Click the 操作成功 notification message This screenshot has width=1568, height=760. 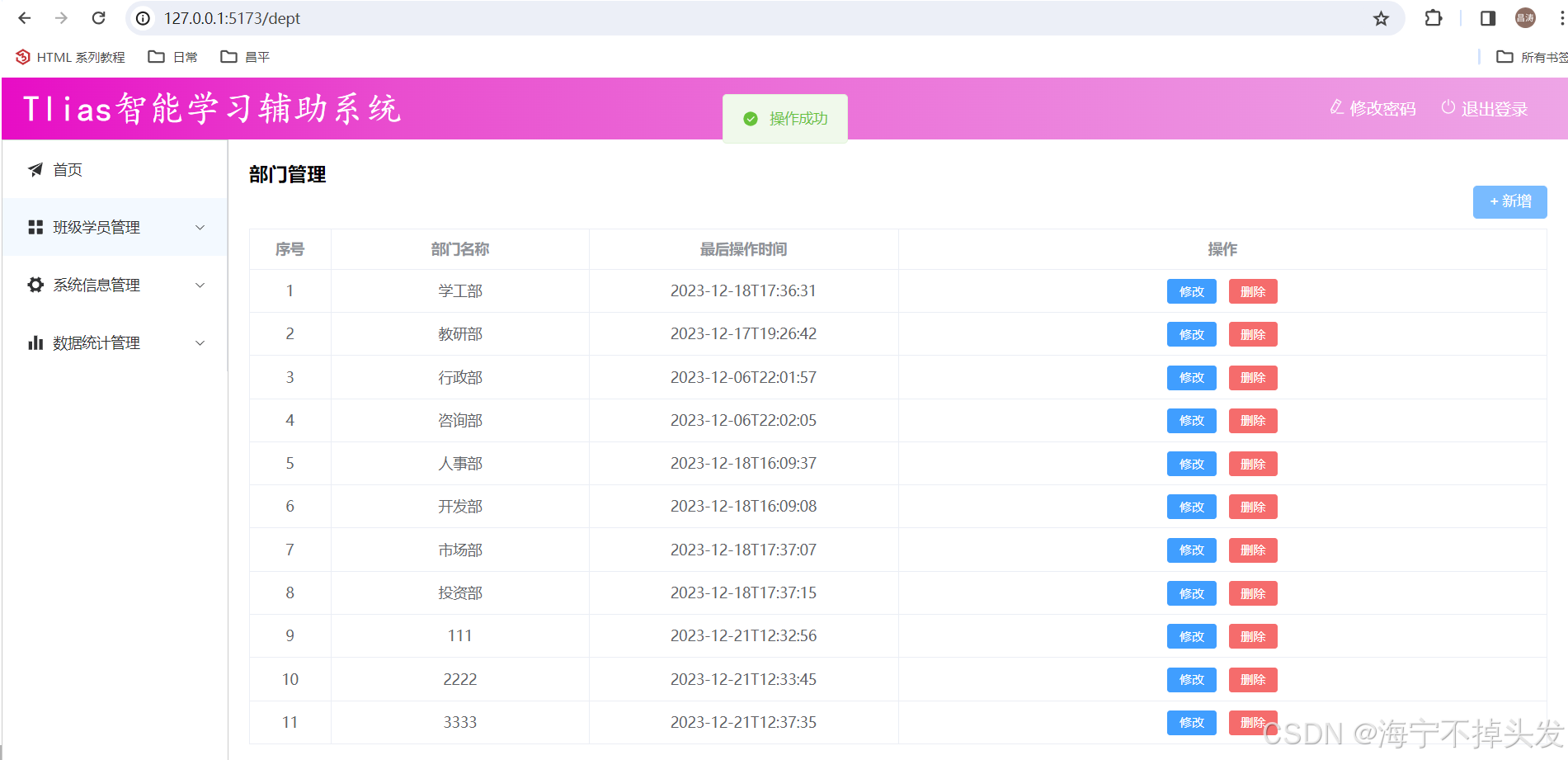pyautogui.click(x=784, y=119)
